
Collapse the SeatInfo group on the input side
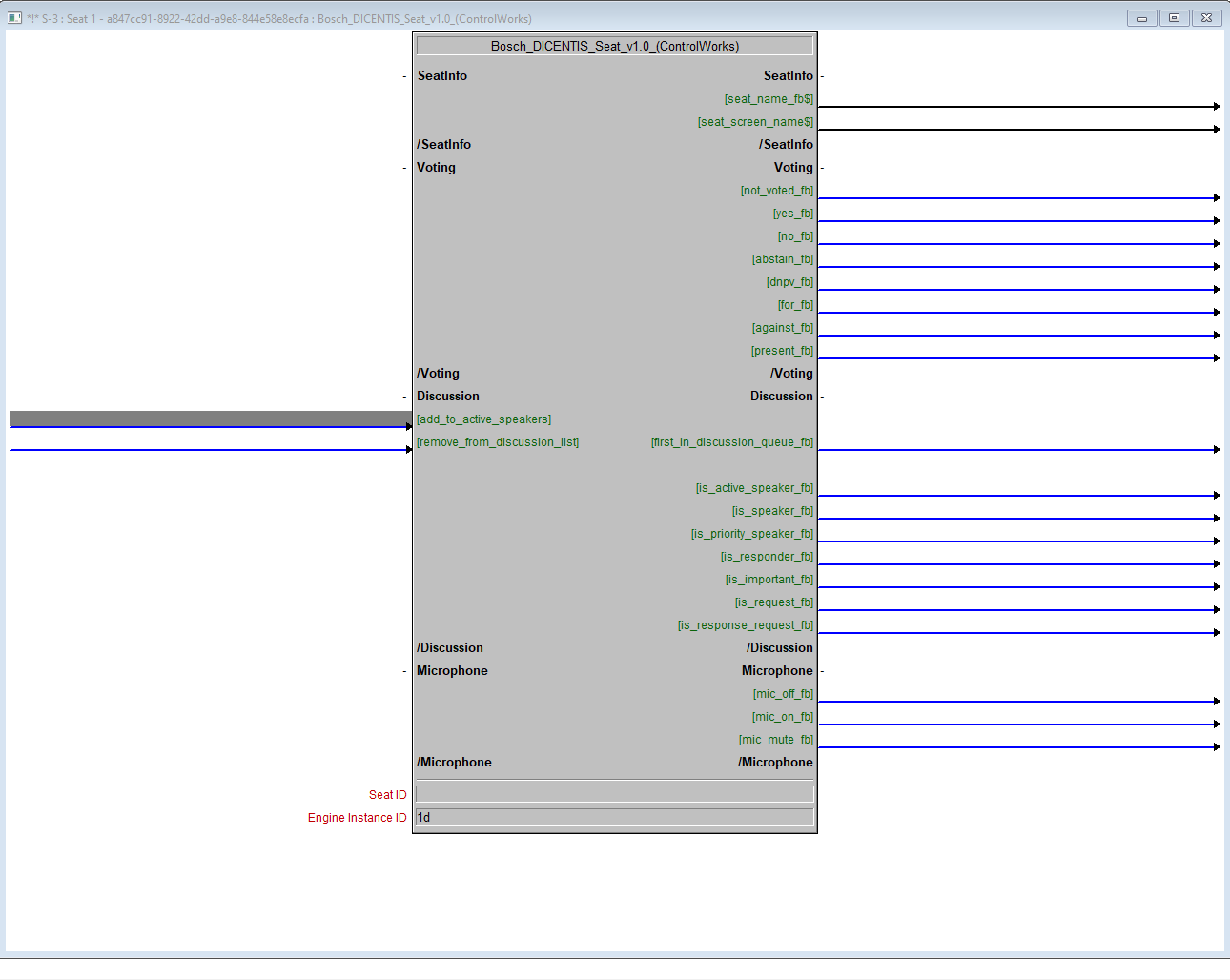(405, 76)
